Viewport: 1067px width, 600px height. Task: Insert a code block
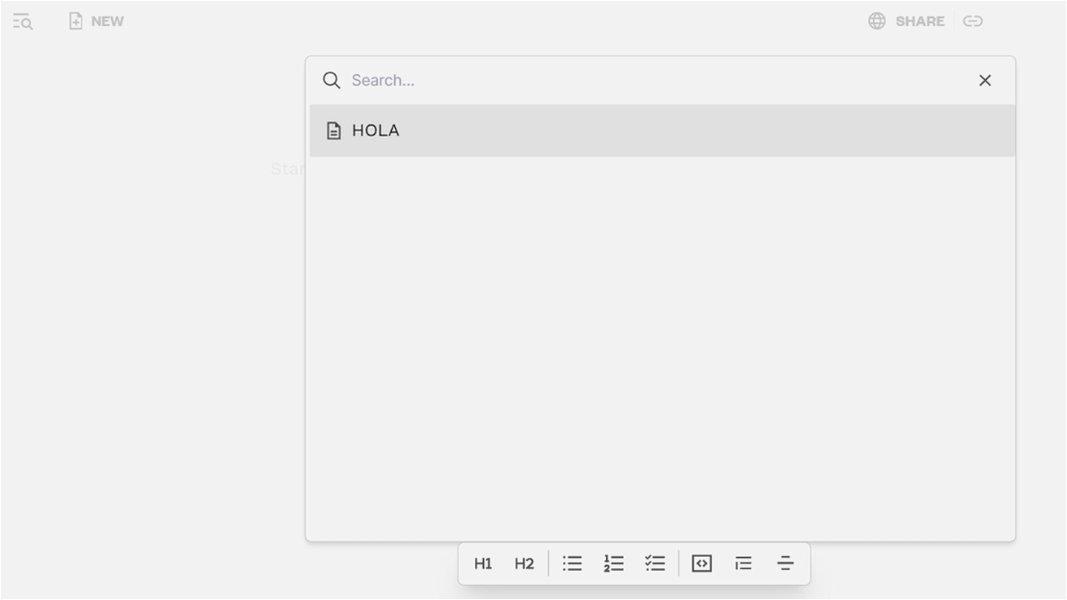coord(702,563)
